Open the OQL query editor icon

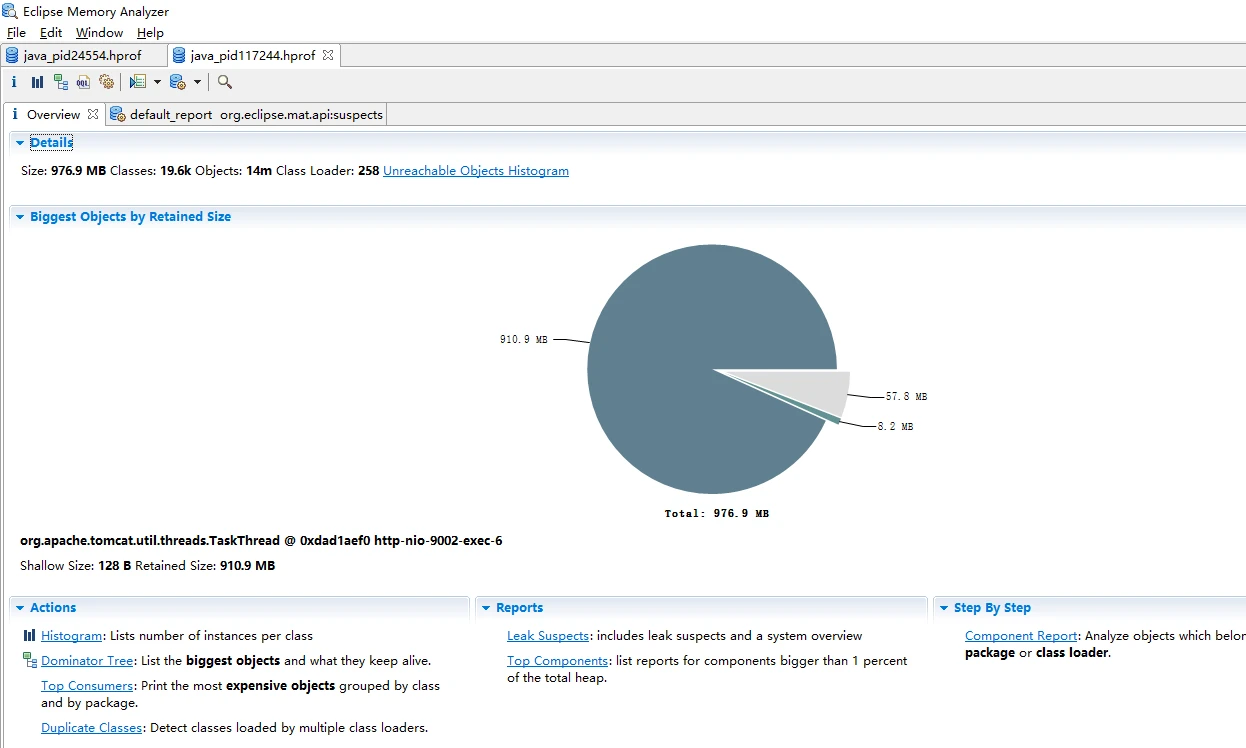(x=84, y=82)
